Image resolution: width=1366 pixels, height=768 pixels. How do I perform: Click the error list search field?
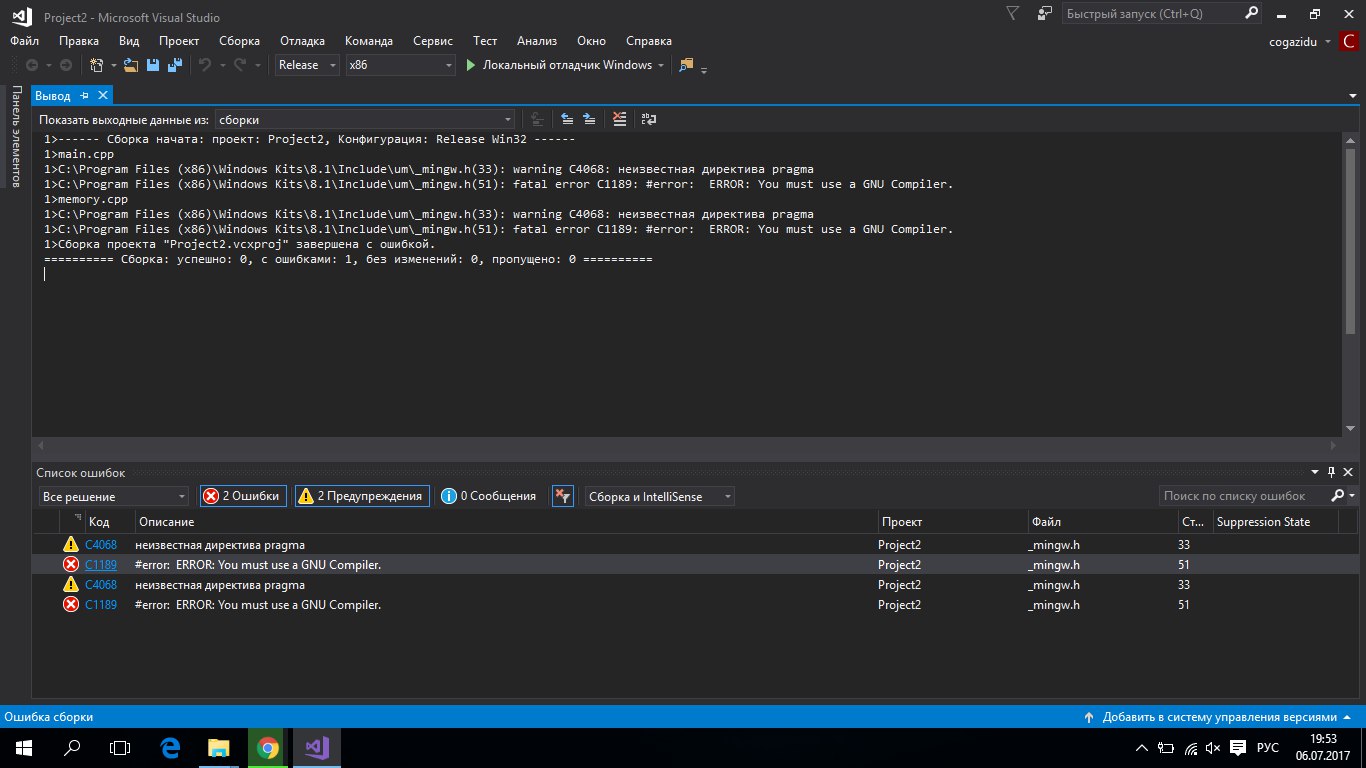[1244, 496]
